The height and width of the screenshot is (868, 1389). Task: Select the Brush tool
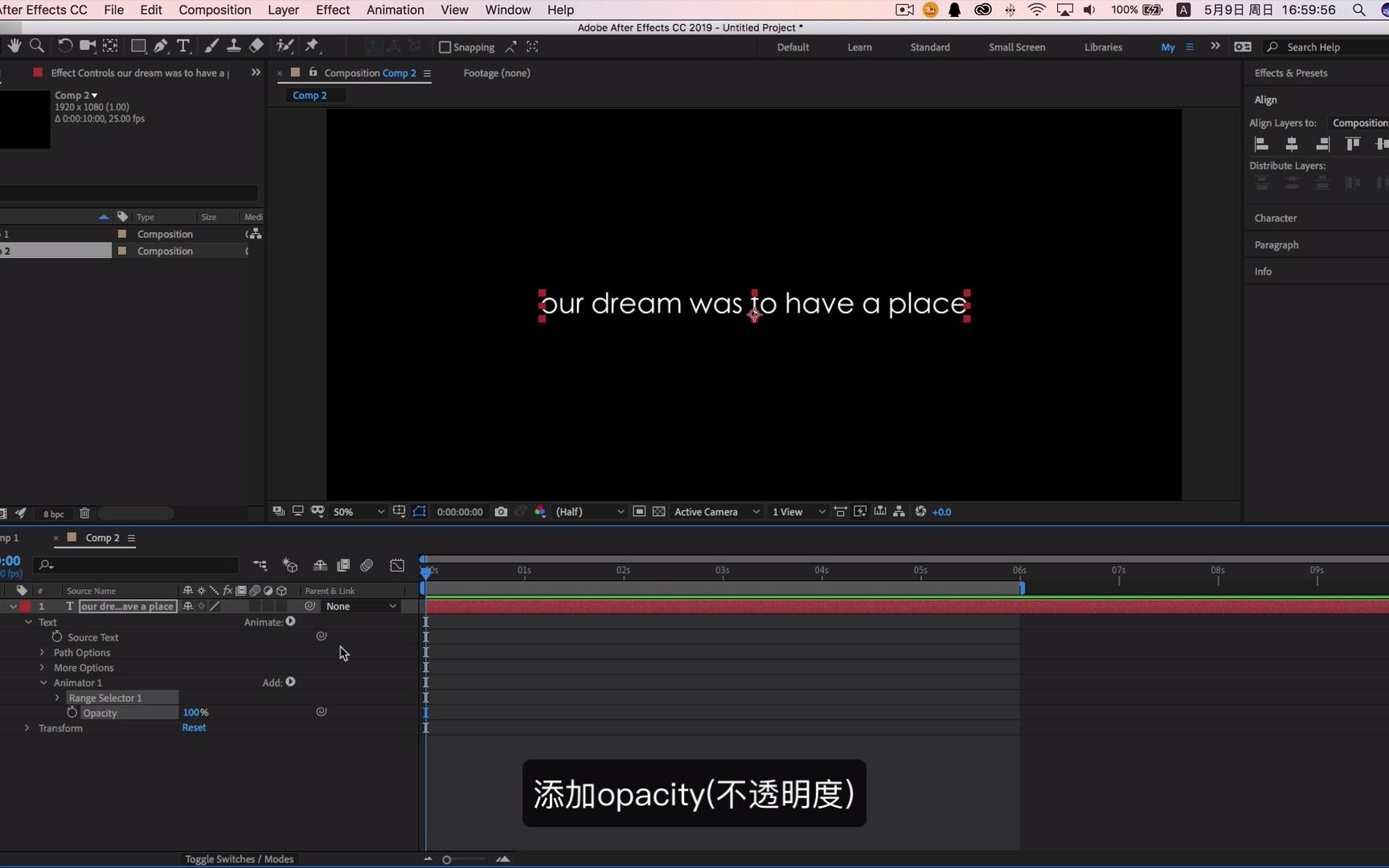click(x=211, y=46)
